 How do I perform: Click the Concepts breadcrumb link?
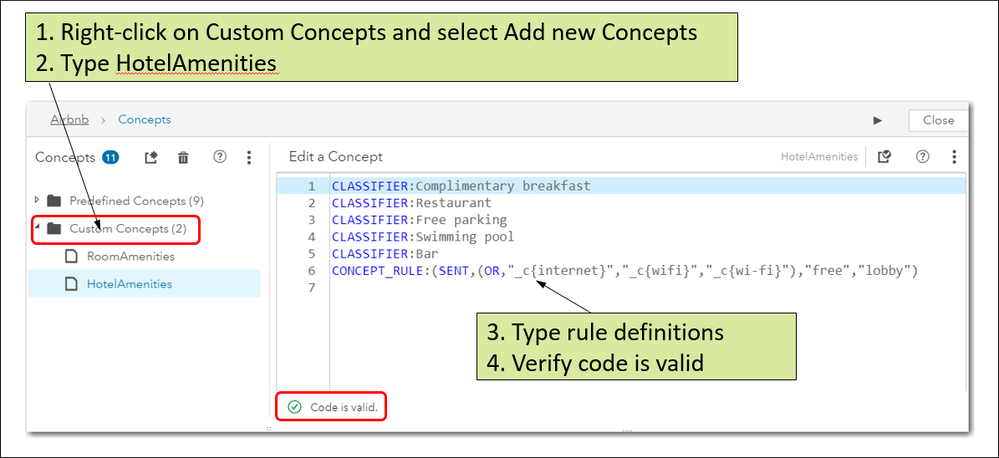144,120
